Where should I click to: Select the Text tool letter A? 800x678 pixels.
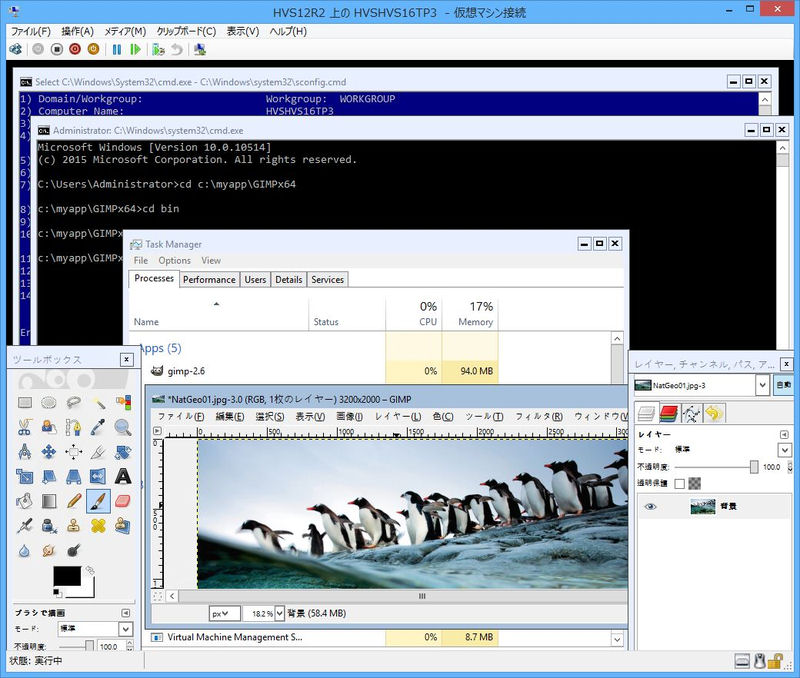[x=123, y=476]
